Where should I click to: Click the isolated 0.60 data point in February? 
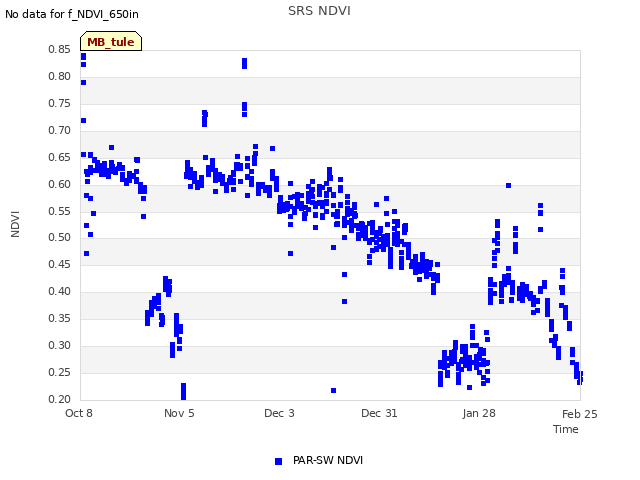509,185
